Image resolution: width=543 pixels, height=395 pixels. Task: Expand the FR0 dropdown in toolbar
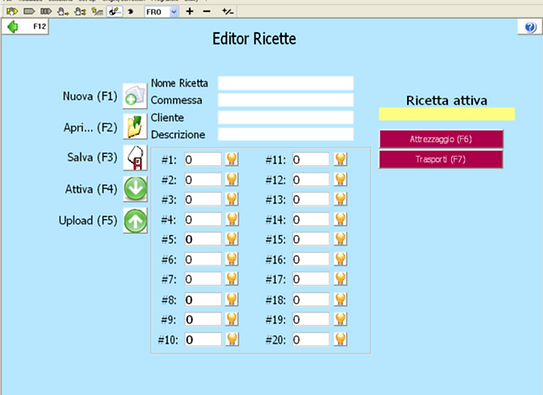[174, 12]
